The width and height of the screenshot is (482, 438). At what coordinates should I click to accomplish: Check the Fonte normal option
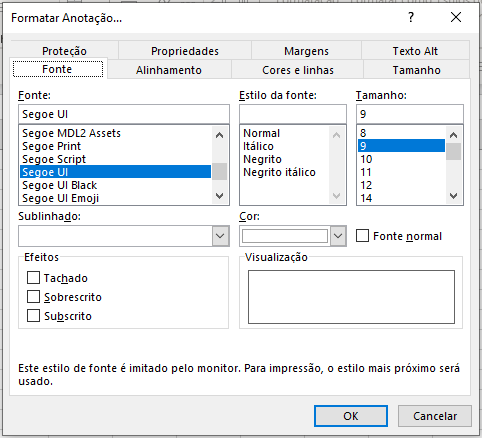[362, 235]
